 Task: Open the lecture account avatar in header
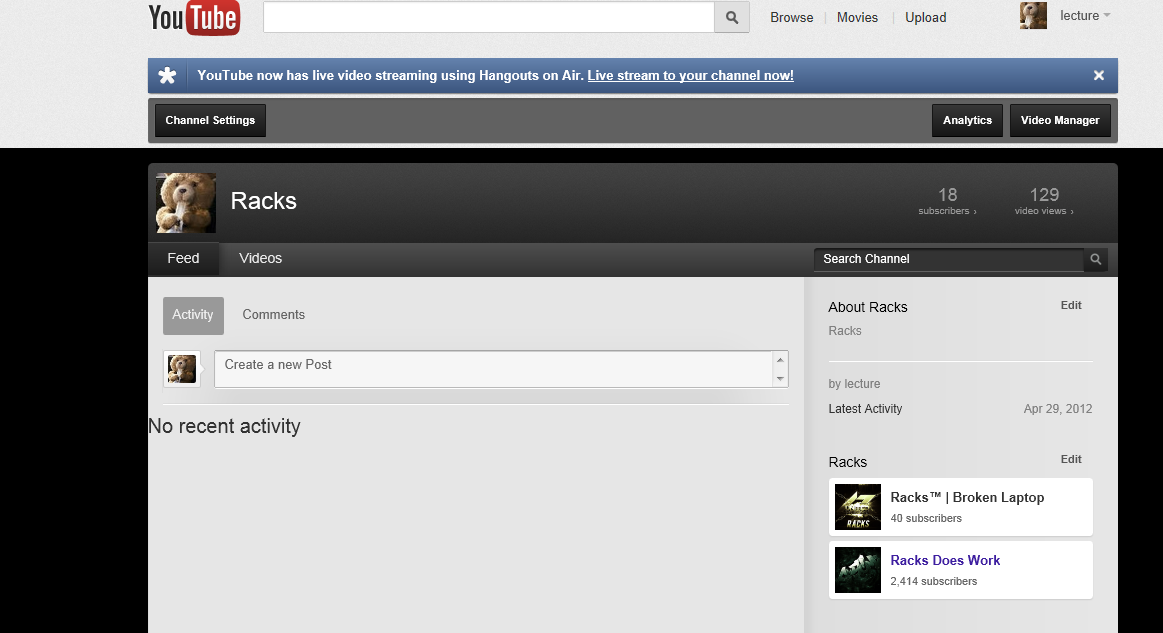point(1033,16)
